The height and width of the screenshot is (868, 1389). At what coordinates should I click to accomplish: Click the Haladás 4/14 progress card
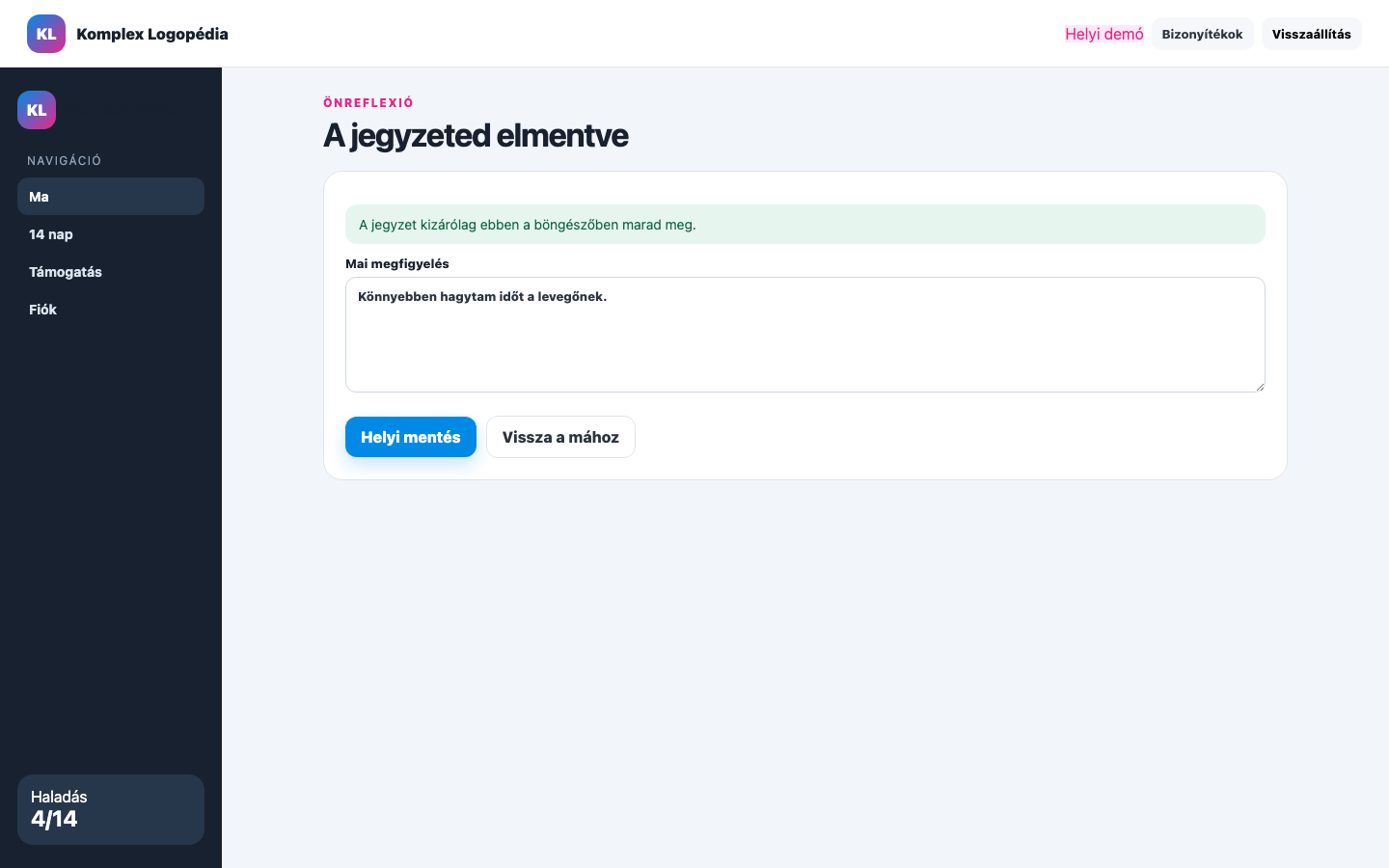point(111,809)
